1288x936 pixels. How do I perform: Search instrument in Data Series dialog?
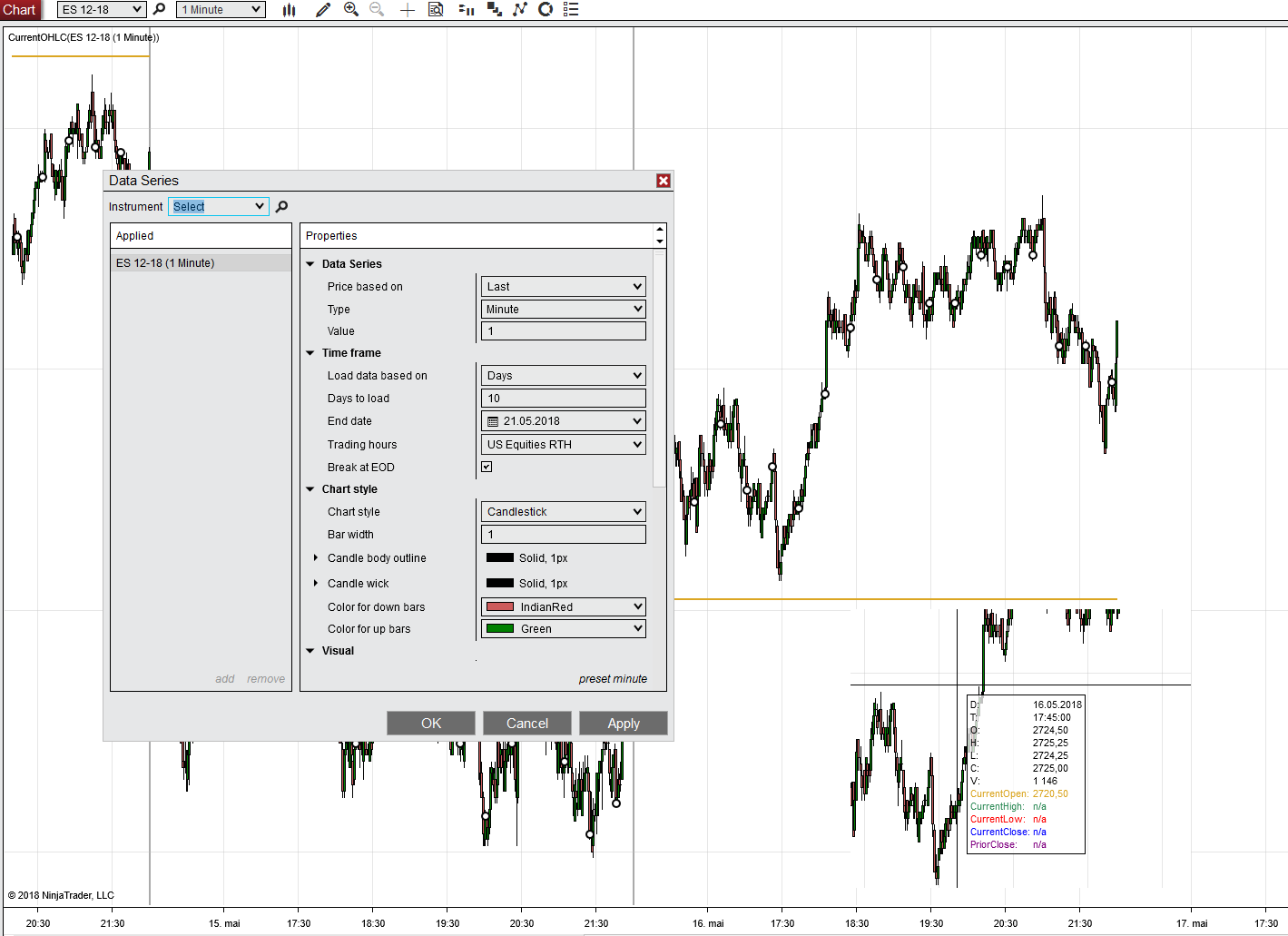(282, 207)
